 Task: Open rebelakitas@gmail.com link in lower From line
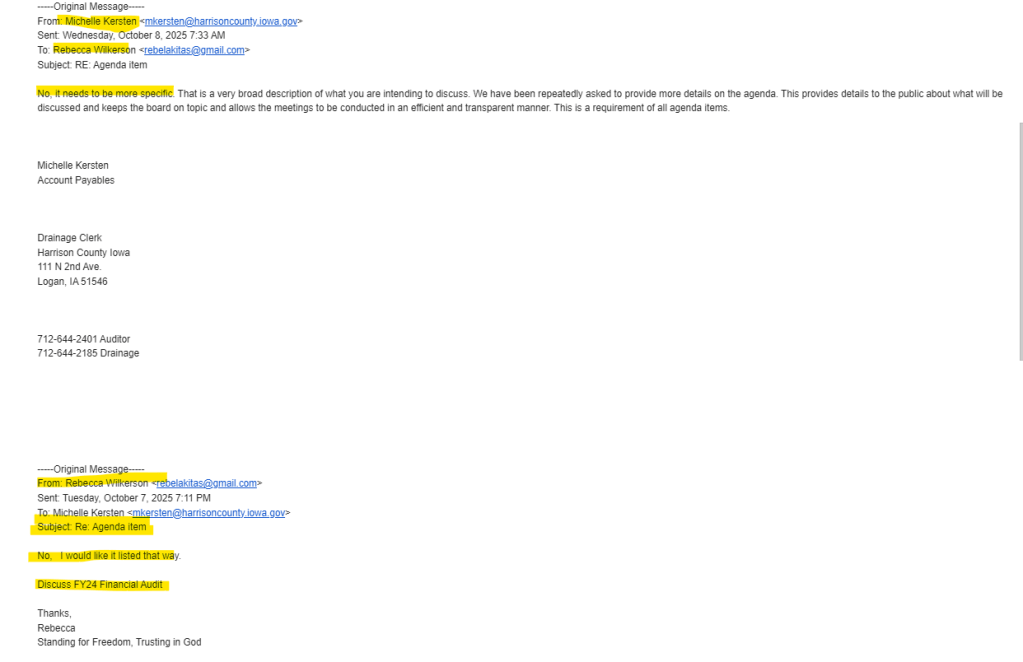(207, 483)
